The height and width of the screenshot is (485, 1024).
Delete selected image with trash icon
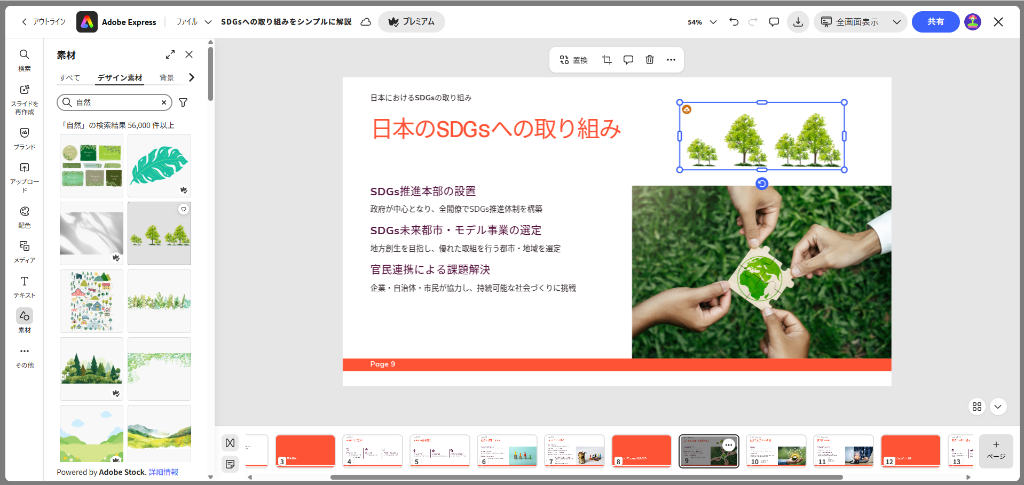pos(650,60)
